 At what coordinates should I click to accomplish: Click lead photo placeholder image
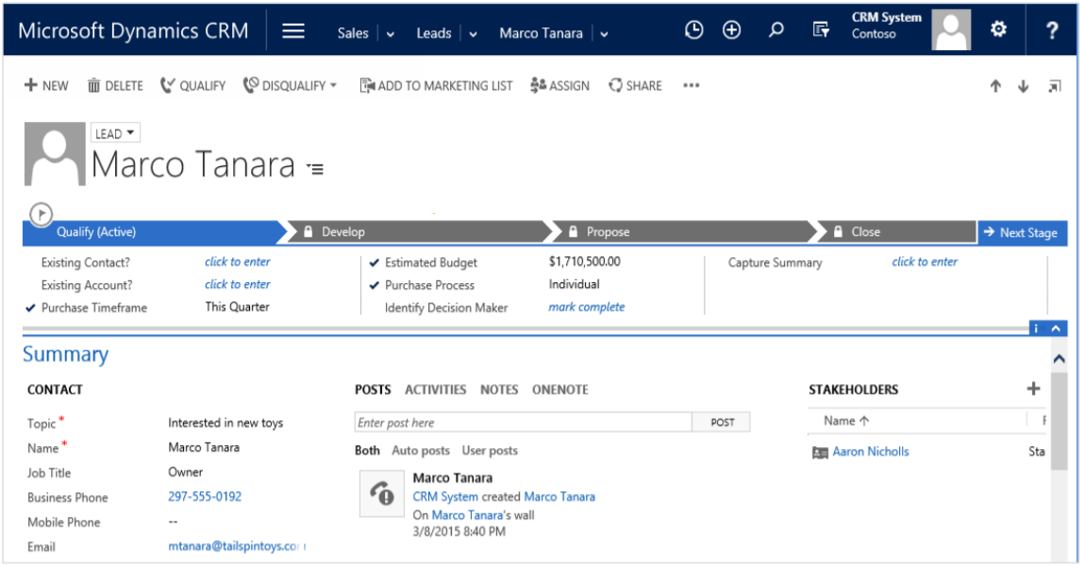pyautogui.click(x=55, y=154)
